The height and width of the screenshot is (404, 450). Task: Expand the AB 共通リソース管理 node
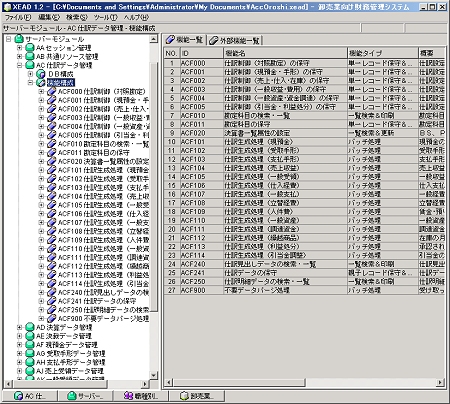[x=19, y=57]
